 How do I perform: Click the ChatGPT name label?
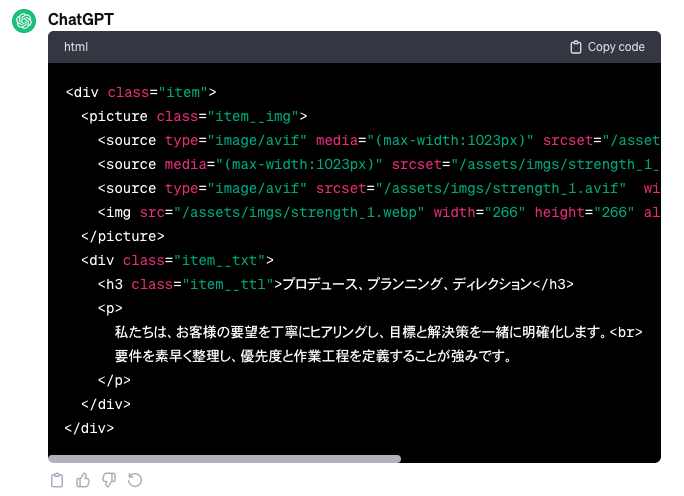(81, 19)
